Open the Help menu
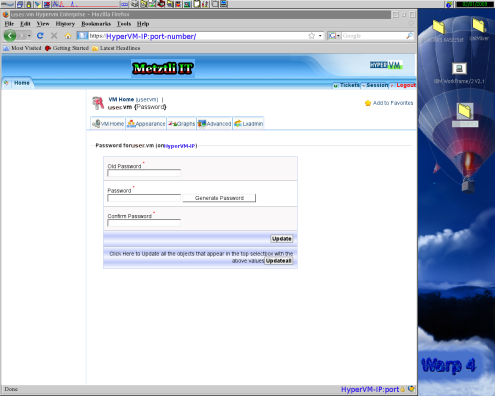 [x=143, y=24]
